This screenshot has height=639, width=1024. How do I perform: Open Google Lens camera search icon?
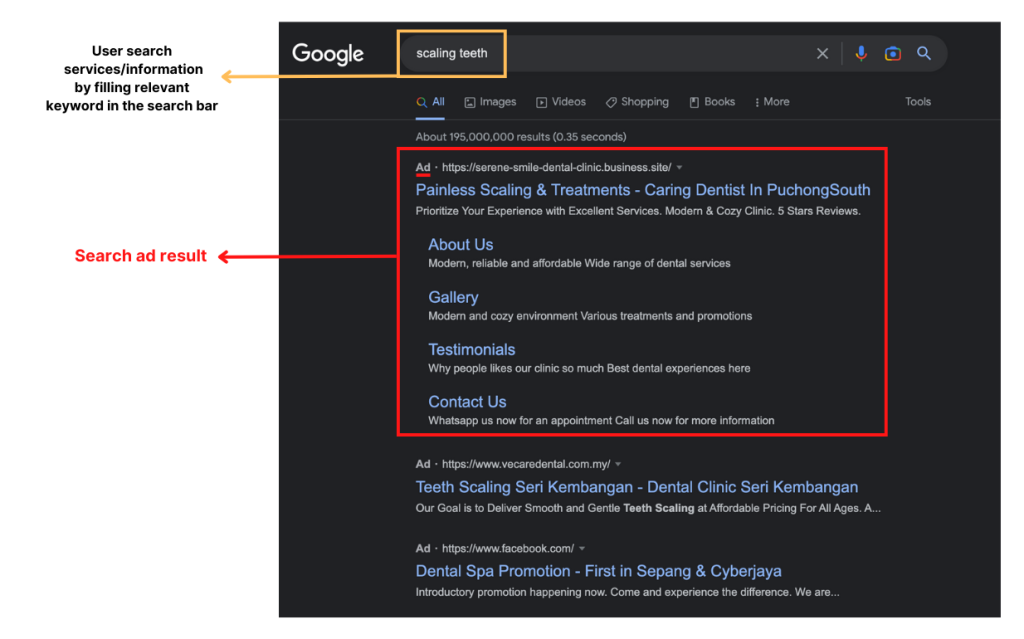coord(892,54)
